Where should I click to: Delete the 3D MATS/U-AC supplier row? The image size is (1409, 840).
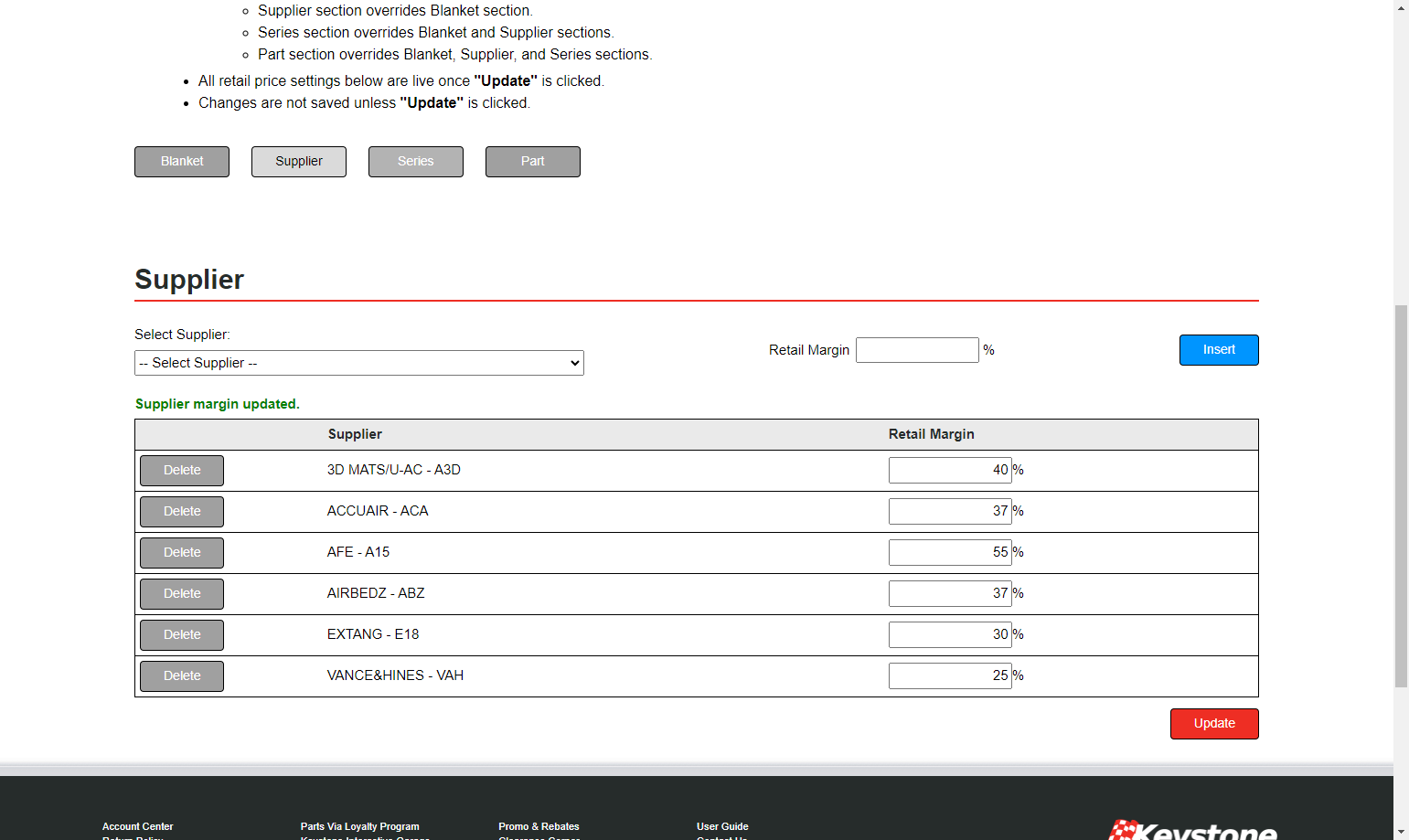[x=182, y=471]
